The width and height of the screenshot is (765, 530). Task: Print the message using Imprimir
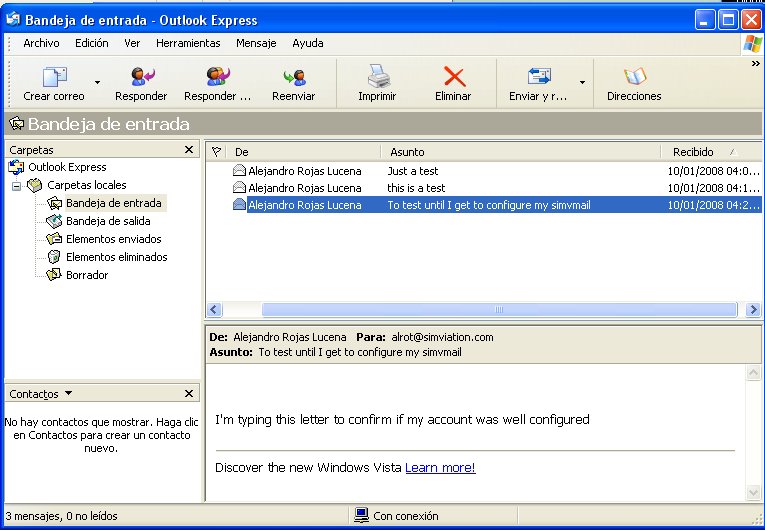pyautogui.click(x=377, y=77)
